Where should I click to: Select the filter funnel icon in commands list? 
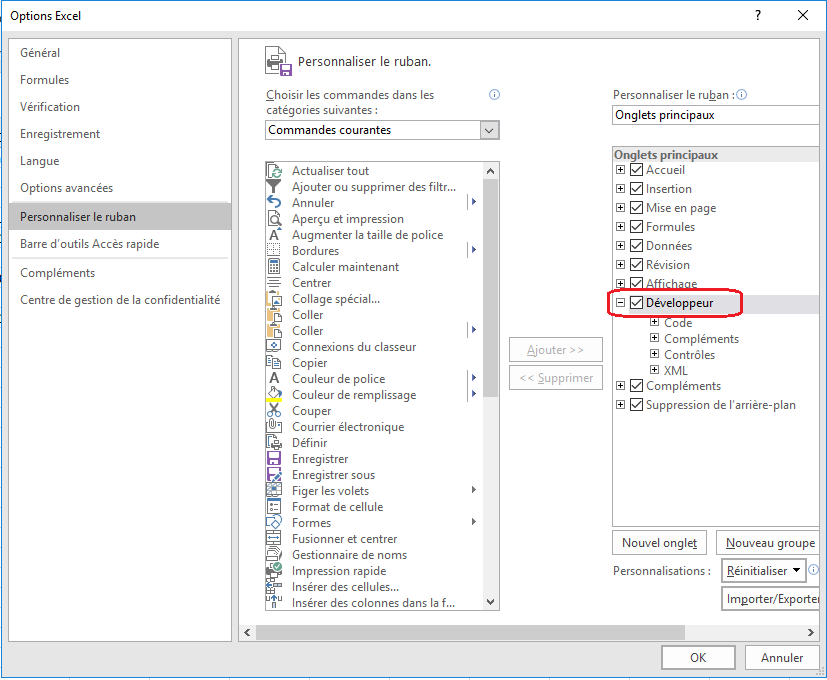pos(274,187)
